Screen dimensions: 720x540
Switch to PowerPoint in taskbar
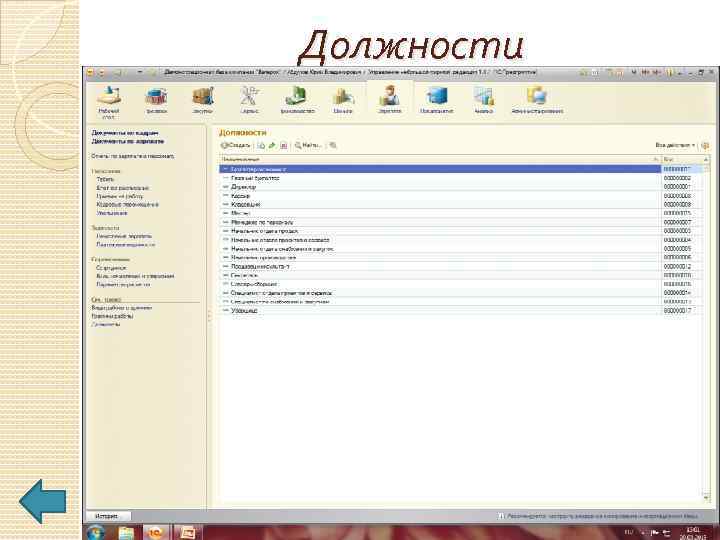(188, 533)
